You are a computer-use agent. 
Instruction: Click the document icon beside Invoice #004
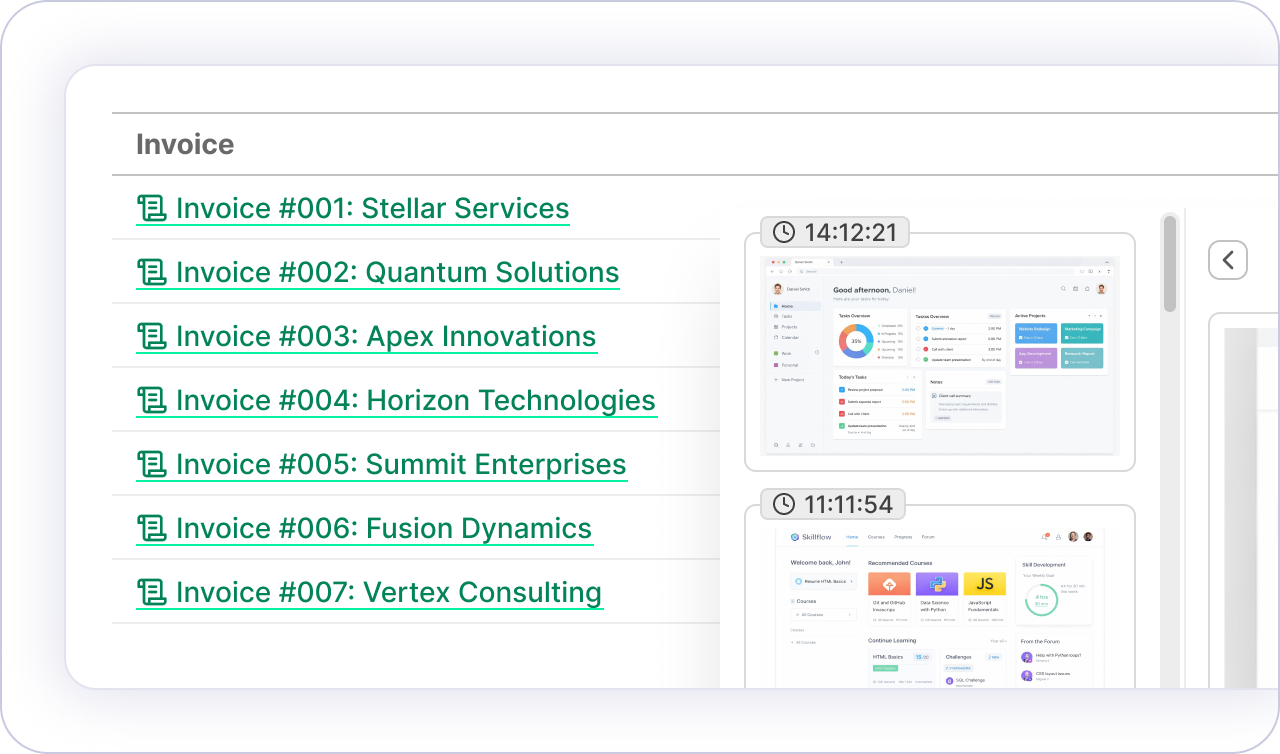click(151, 400)
